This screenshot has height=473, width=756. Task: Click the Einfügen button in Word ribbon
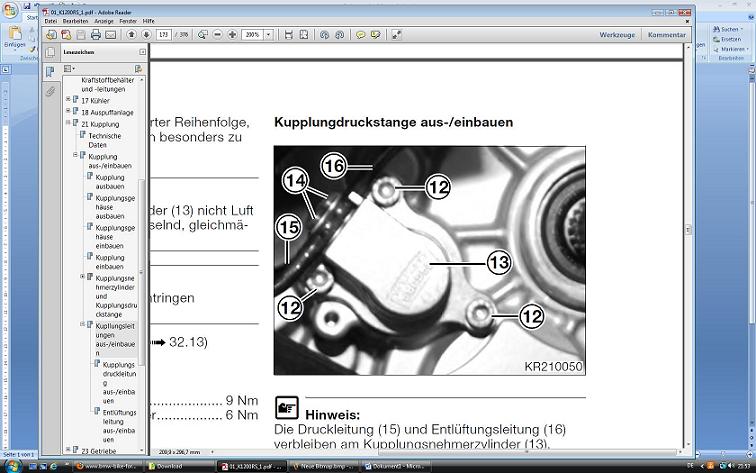15,37
